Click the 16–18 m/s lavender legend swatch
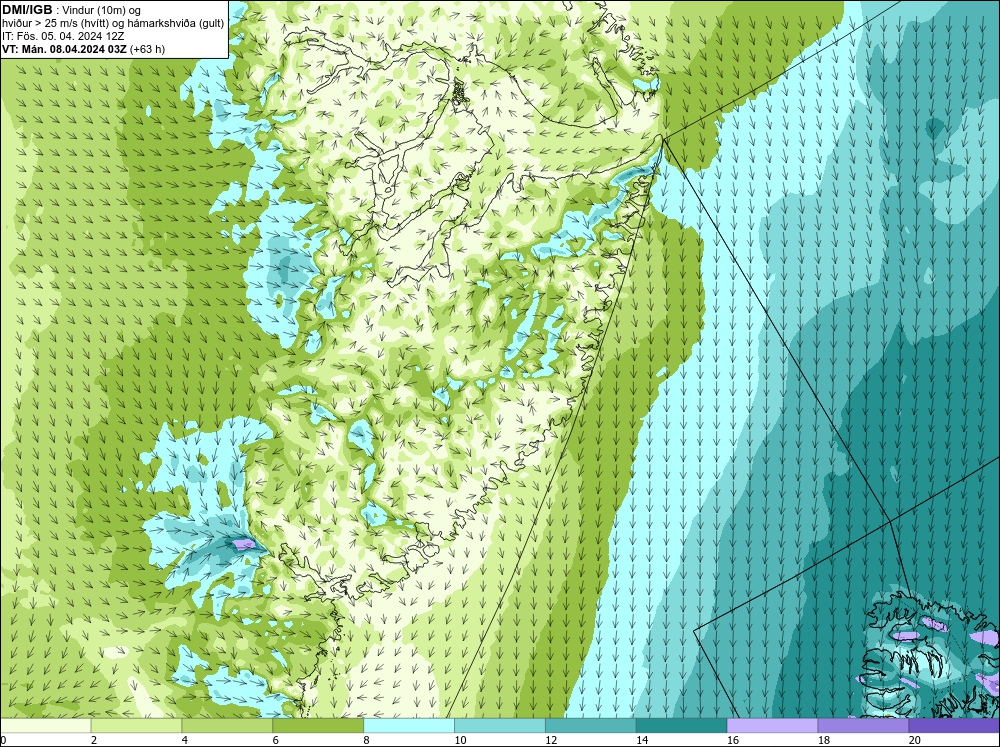 point(772,726)
